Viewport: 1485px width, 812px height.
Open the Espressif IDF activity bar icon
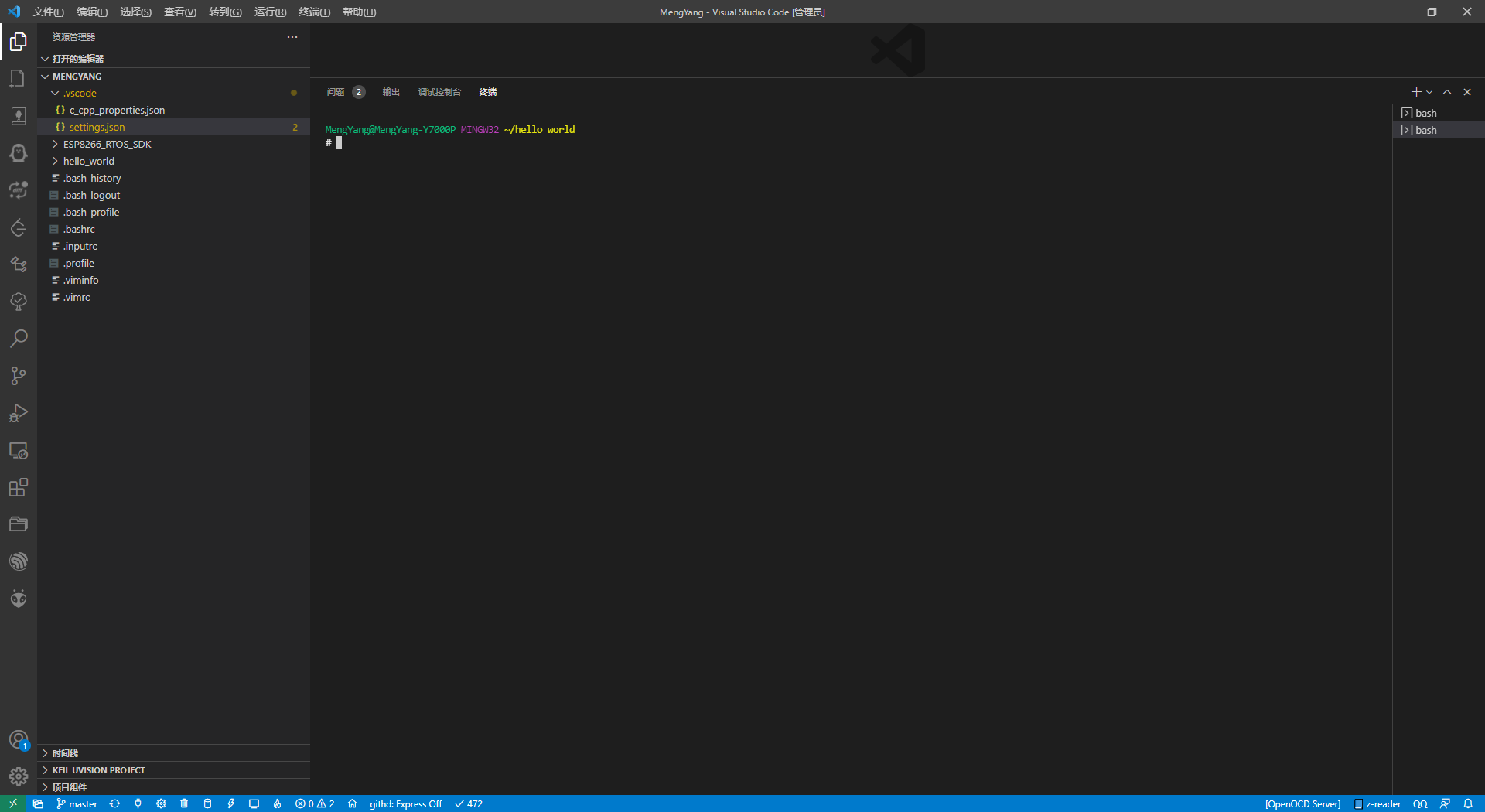coord(19,561)
